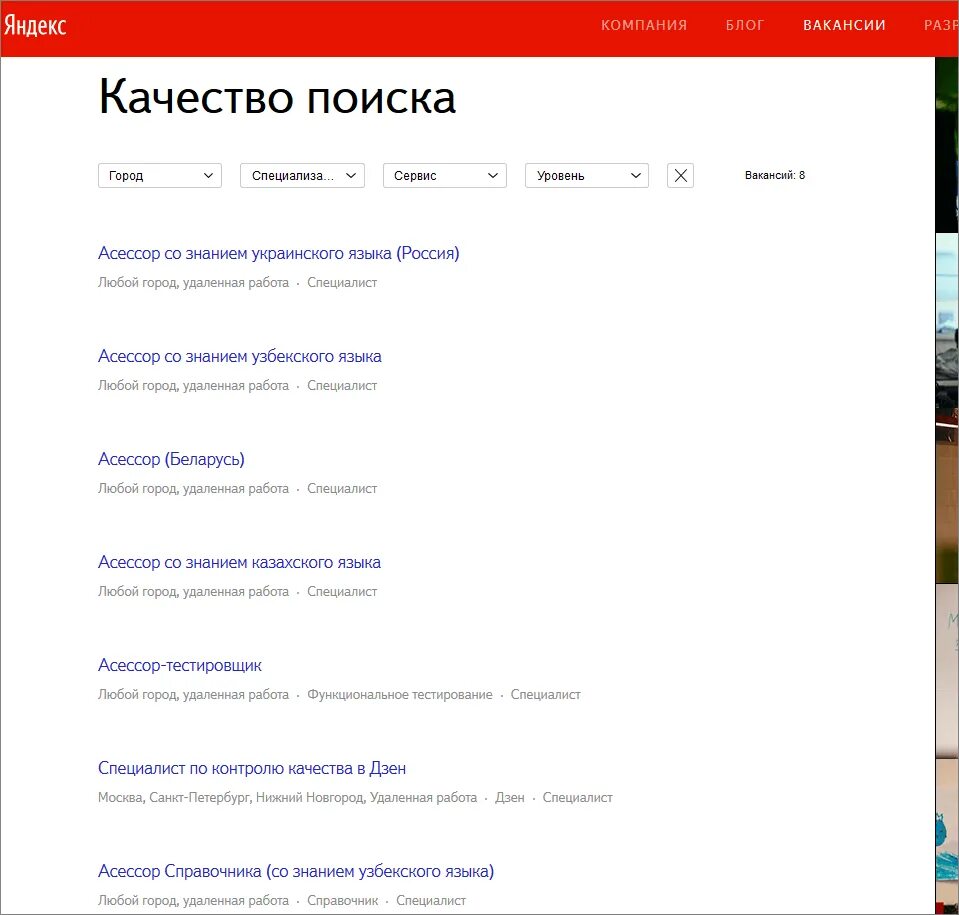Click the Вакансий: 8 counter text
This screenshot has width=959, height=915.
pyautogui.click(x=775, y=175)
